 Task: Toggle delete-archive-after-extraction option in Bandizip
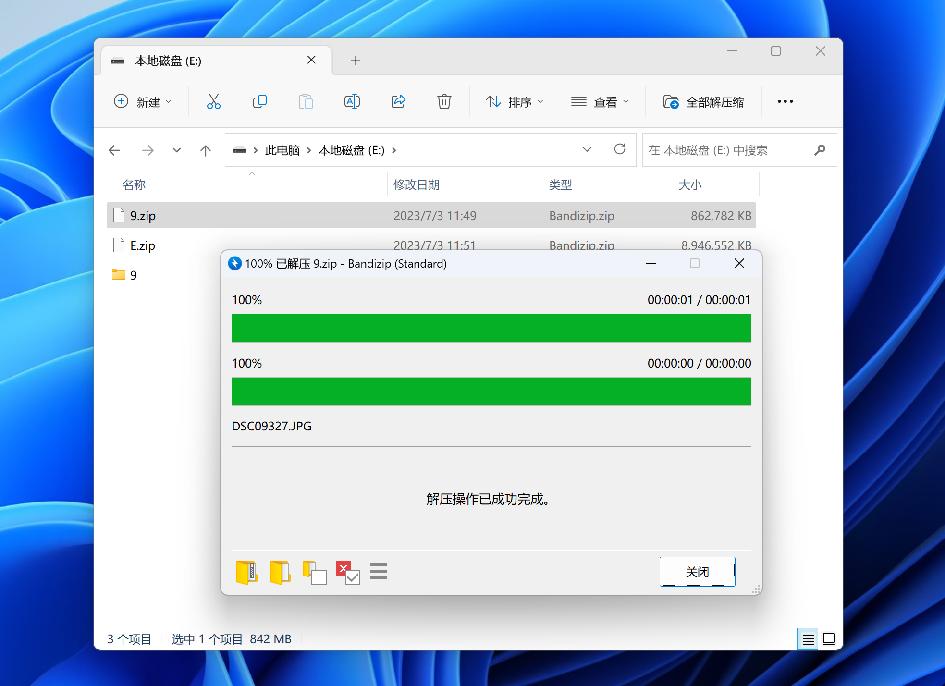(x=346, y=571)
